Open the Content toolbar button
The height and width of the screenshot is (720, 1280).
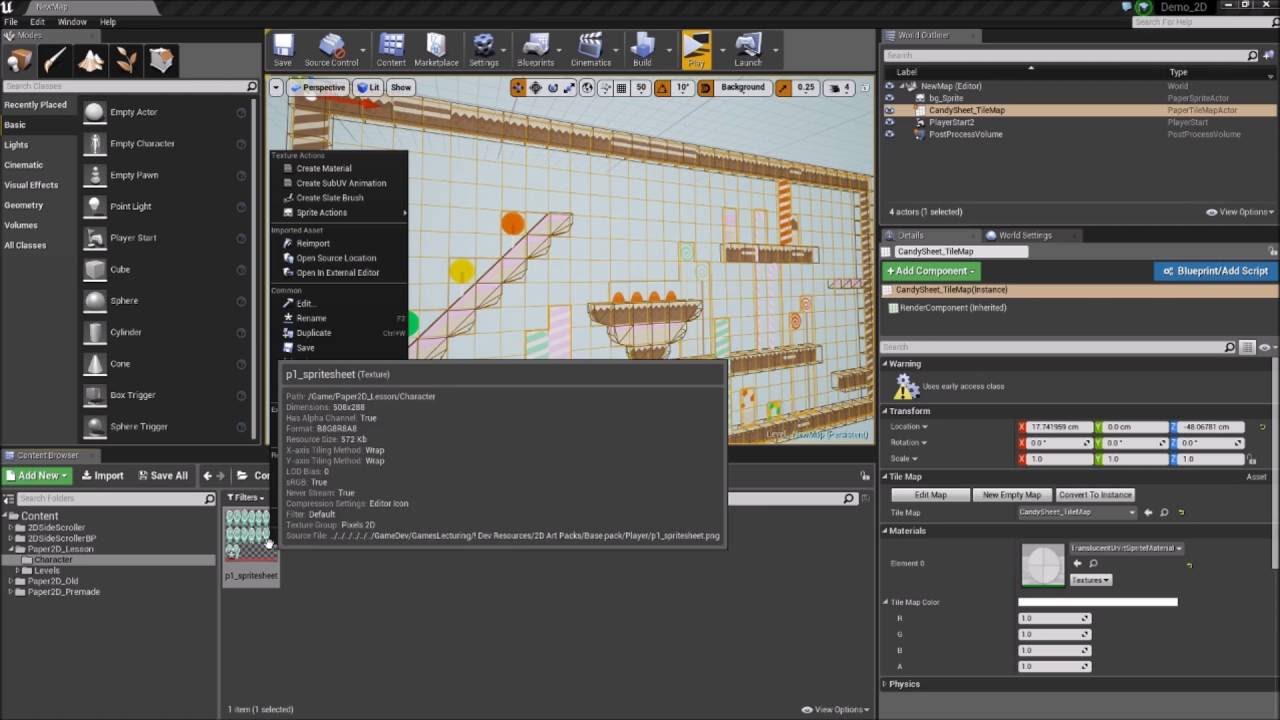391,50
